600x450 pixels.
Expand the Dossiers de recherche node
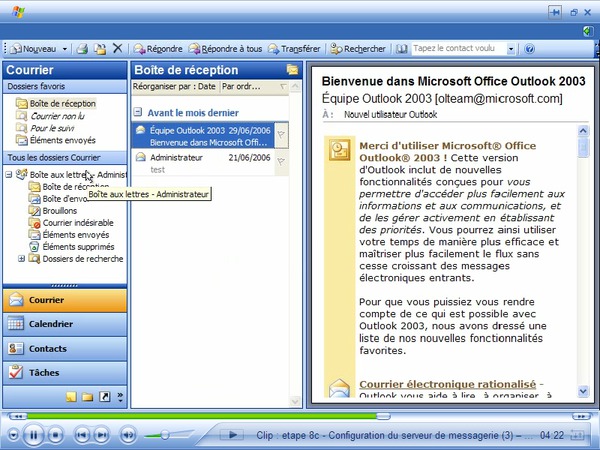(x=21, y=259)
